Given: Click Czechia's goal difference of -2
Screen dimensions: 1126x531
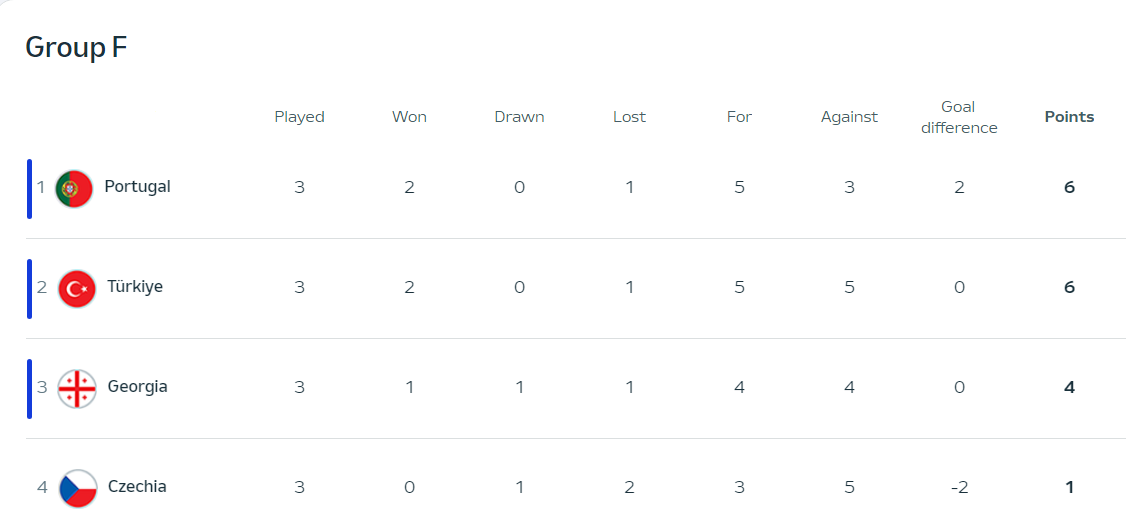Looking at the screenshot, I should pos(959,487).
